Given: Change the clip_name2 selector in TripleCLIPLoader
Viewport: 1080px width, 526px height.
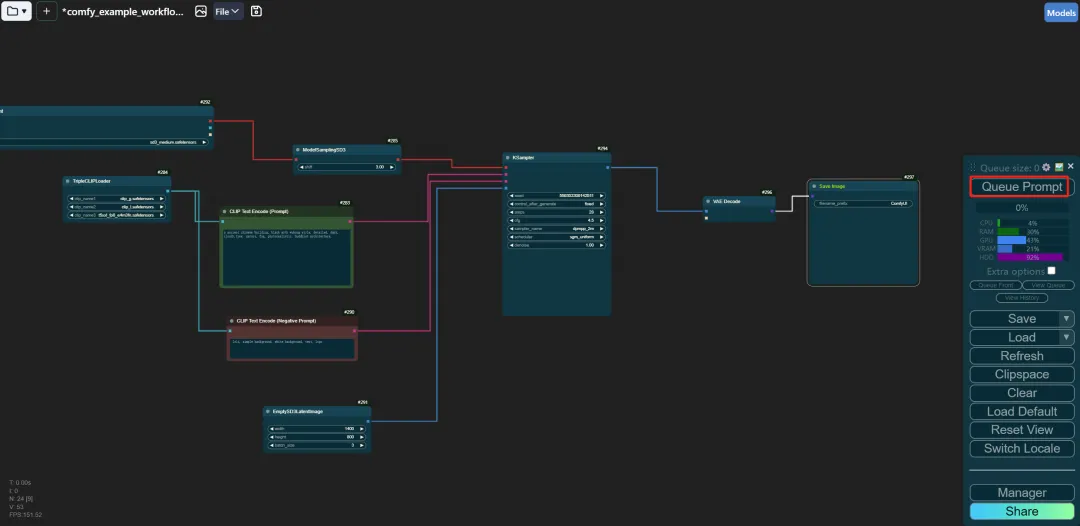Looking at the screenshot, I should (x=116, y=207).
